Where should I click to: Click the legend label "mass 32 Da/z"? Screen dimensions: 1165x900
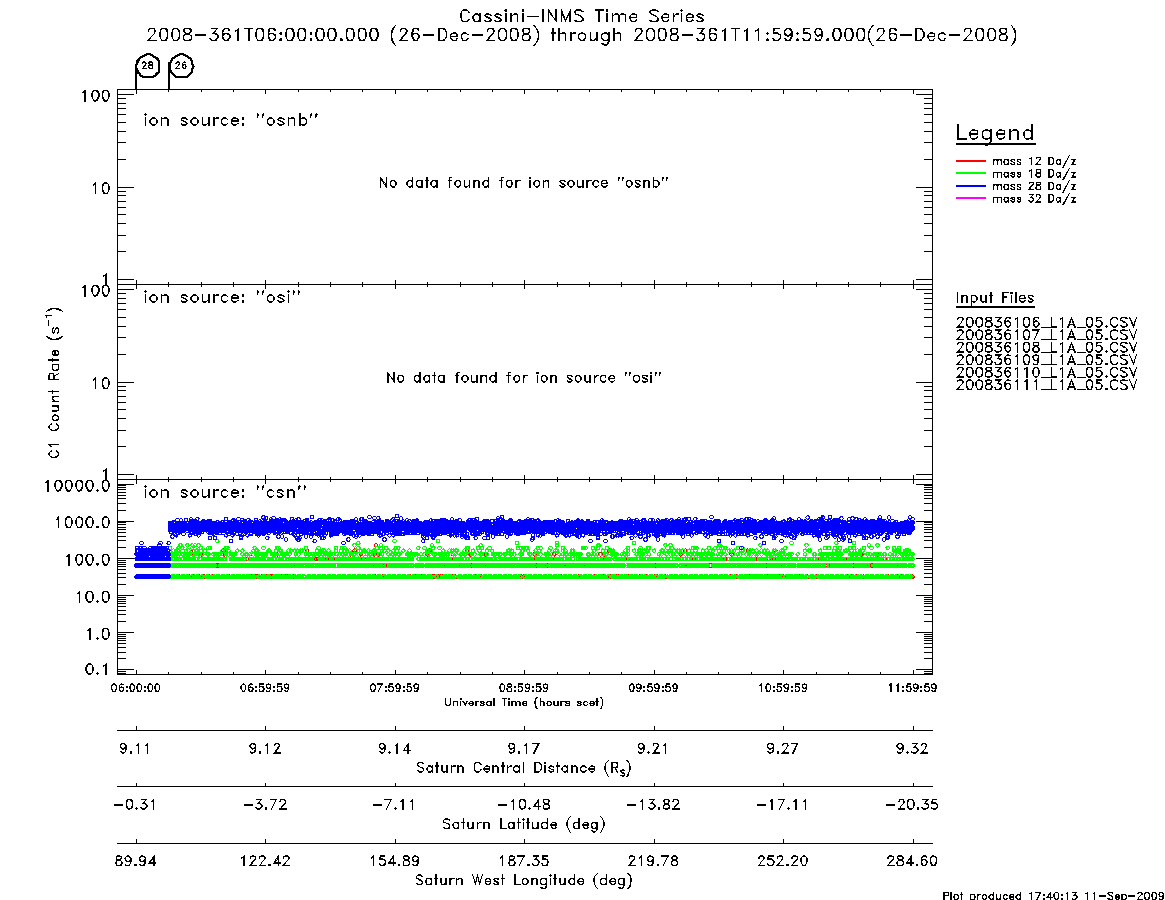point(1034,199)
